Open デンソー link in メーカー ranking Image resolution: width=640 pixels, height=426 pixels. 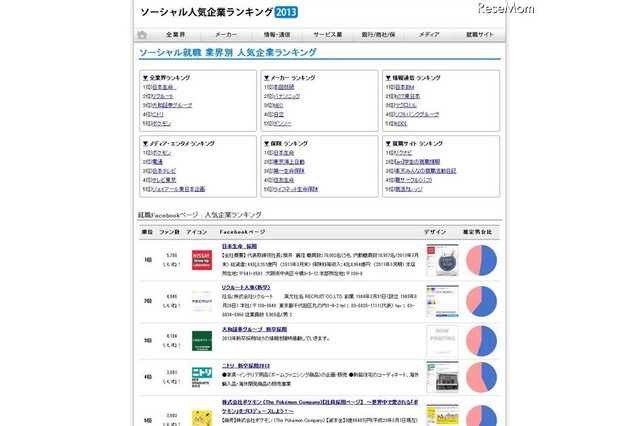(282, 124)
